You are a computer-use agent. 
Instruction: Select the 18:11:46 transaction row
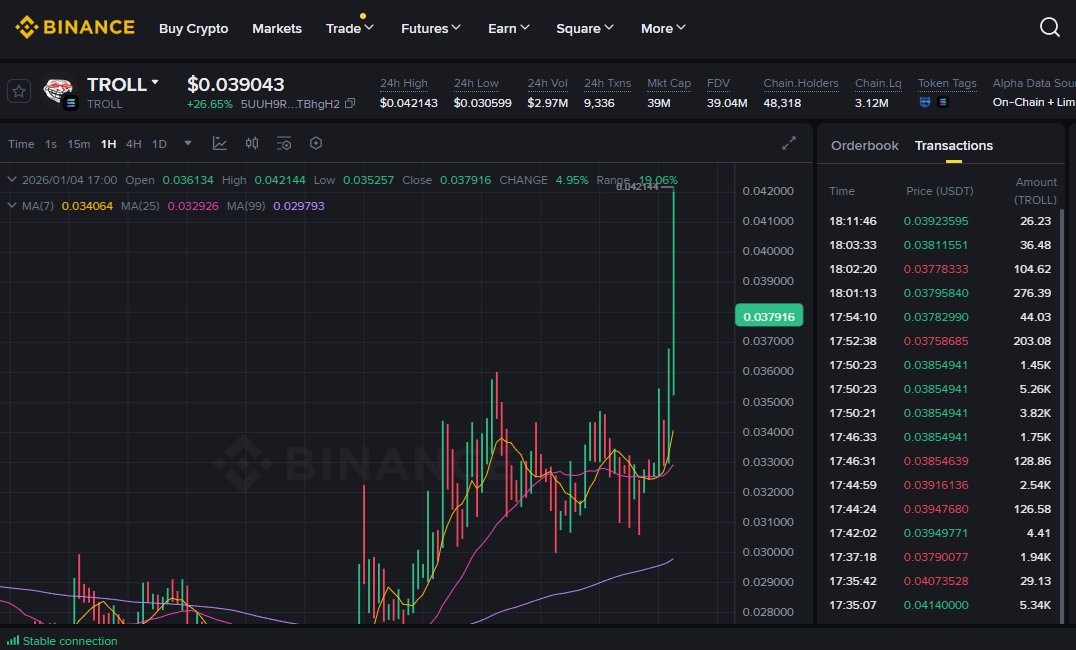[939, 221]
